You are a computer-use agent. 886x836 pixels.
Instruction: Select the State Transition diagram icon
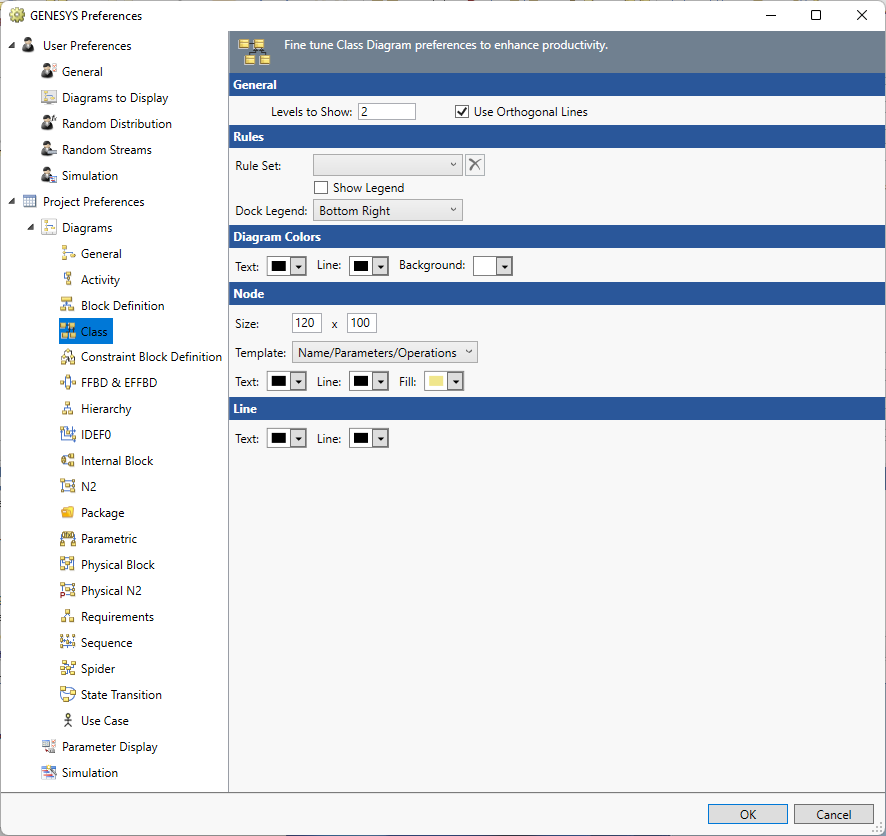coord(65,694)
